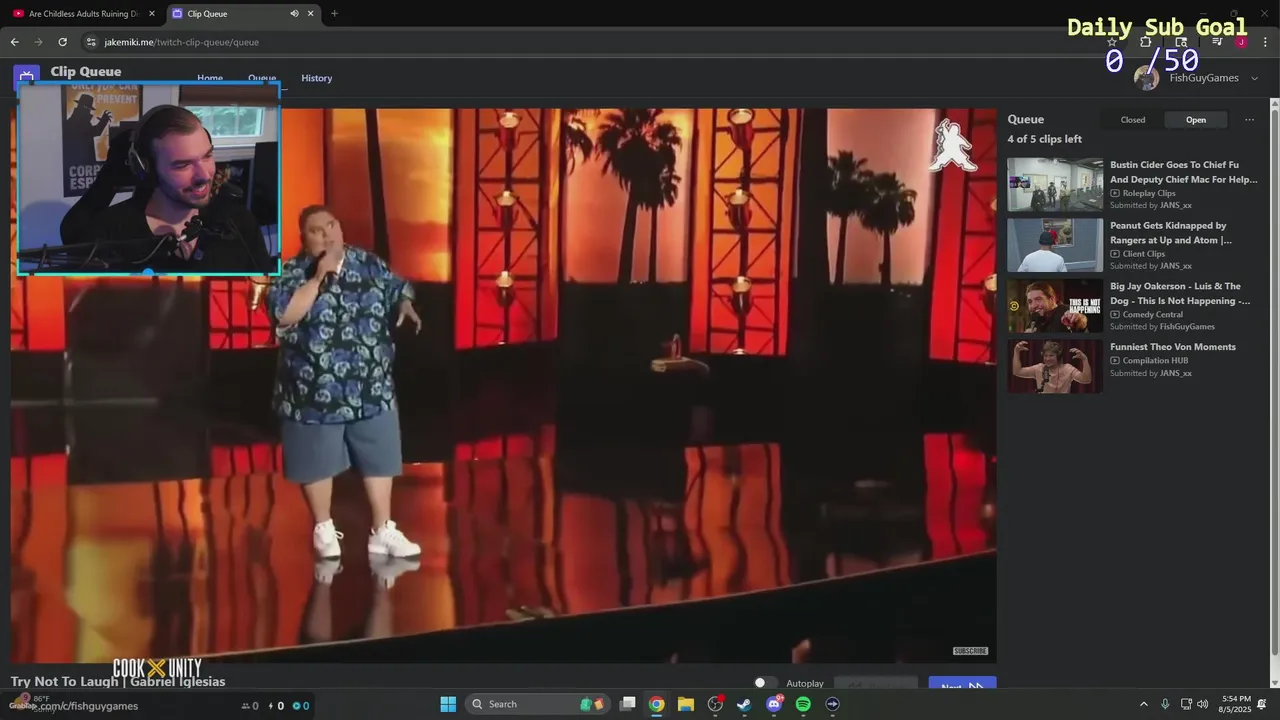Click the Peanut Gets Kidnapped clip thumbnail

[x=1055, y=245]
